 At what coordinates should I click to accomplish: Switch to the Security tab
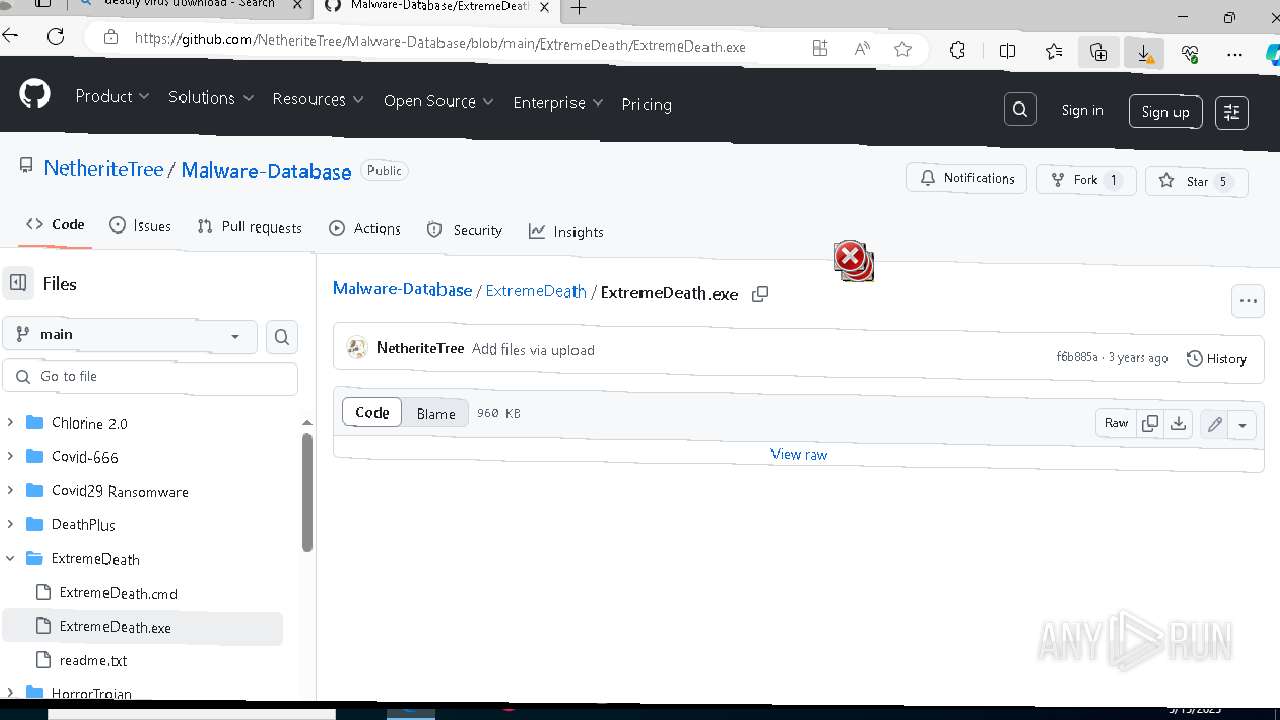[464, 230]
